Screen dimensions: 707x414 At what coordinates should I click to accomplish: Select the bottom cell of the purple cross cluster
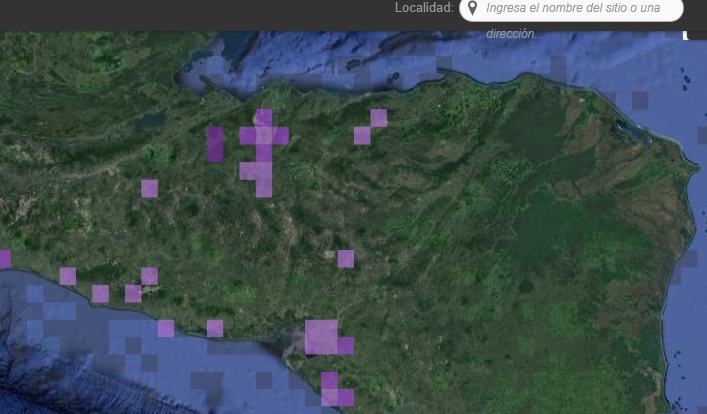[264, 189]
